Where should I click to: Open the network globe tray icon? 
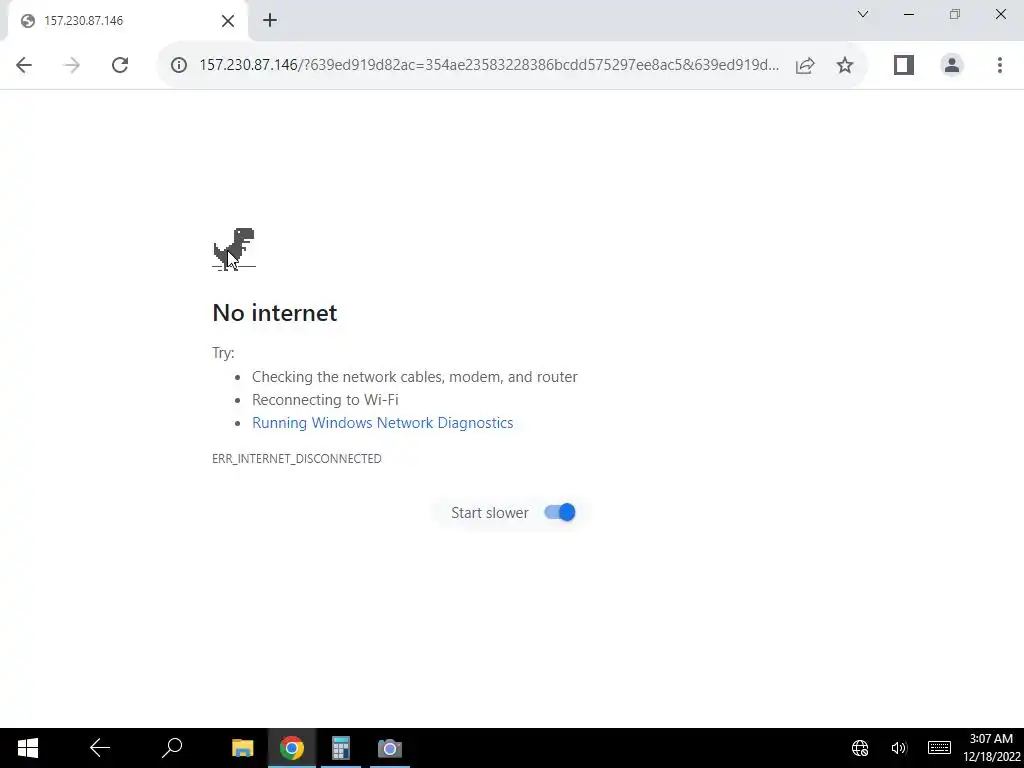pos(860,748)
